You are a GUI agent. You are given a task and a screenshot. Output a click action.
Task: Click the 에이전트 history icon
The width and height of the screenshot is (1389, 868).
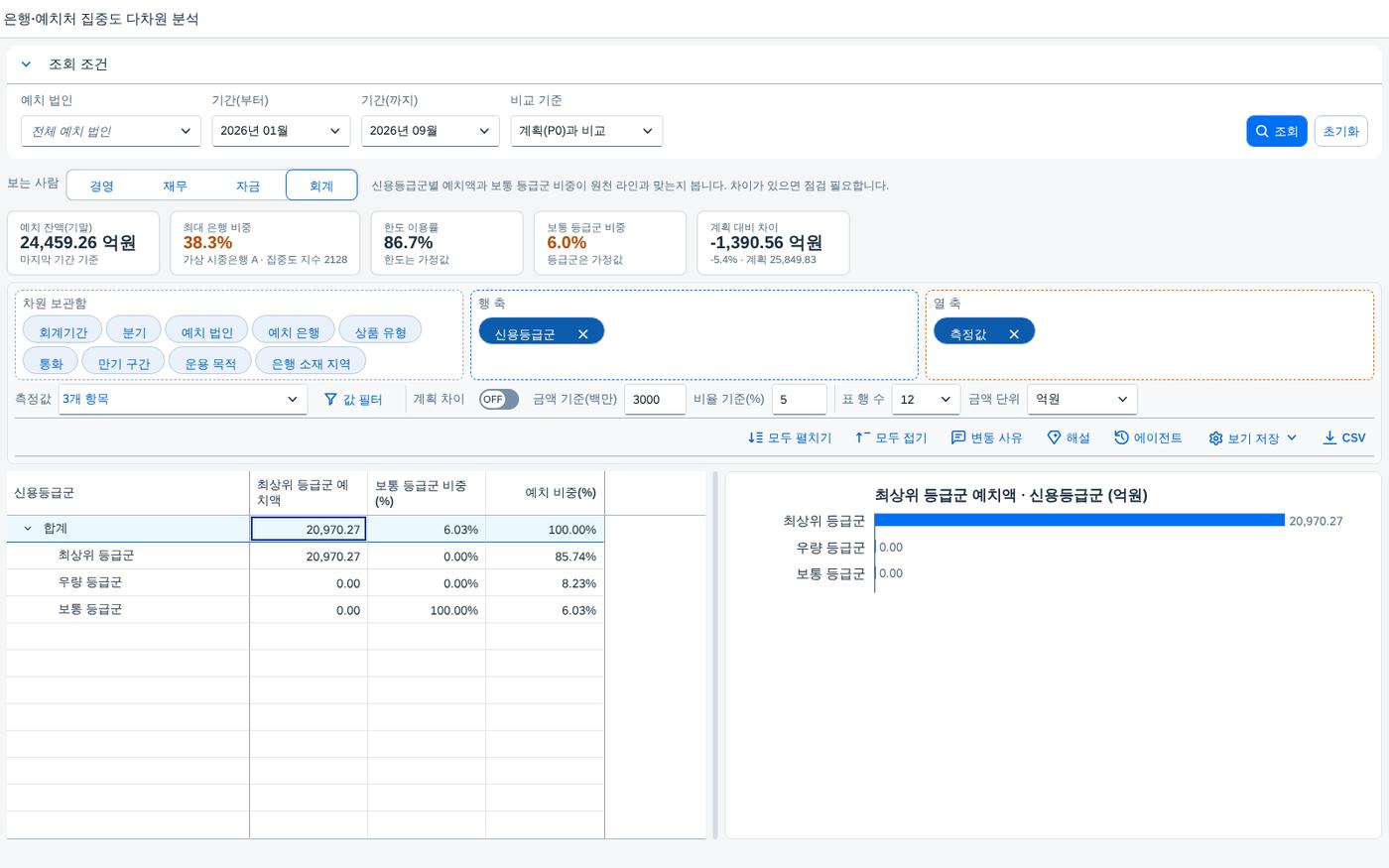(x=1121, y=437)
